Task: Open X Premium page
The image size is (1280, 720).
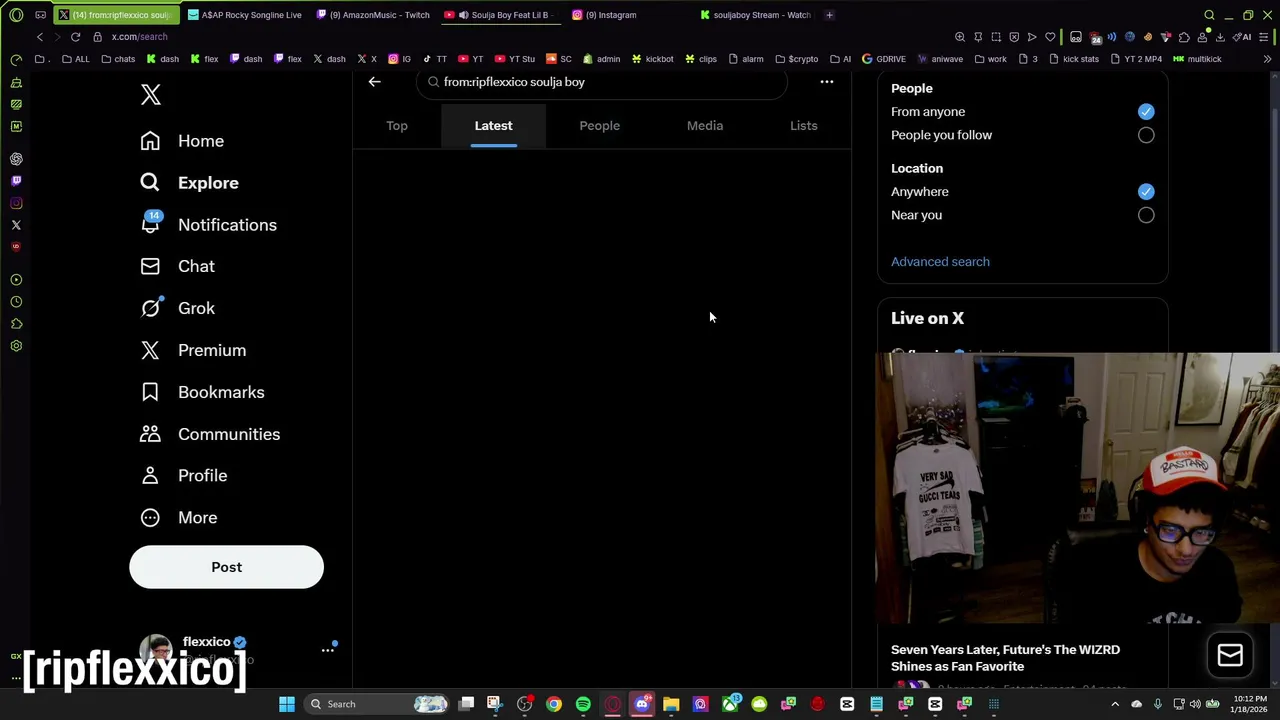Action: 193,350
